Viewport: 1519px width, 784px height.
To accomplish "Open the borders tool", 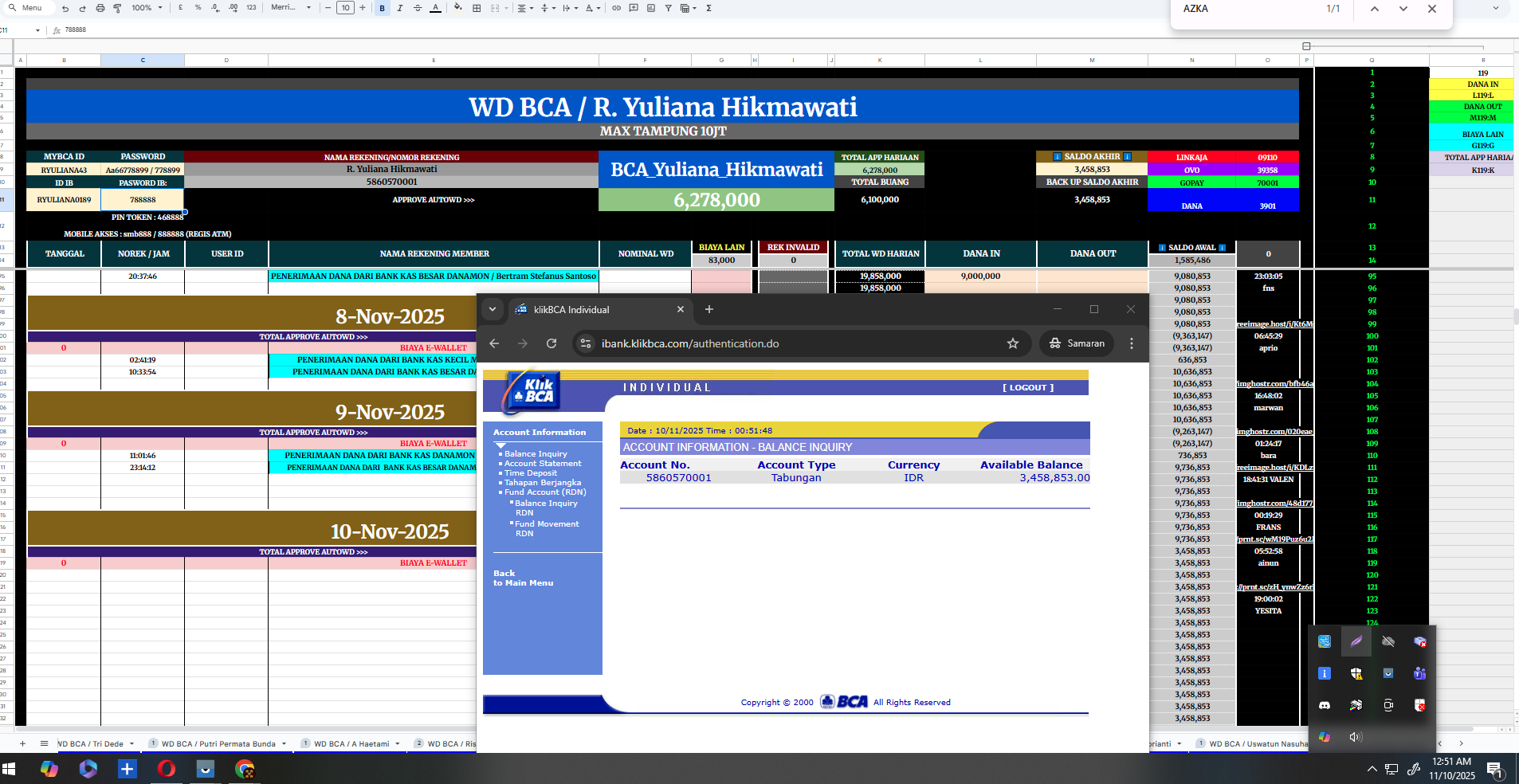I will click(477, 8).
